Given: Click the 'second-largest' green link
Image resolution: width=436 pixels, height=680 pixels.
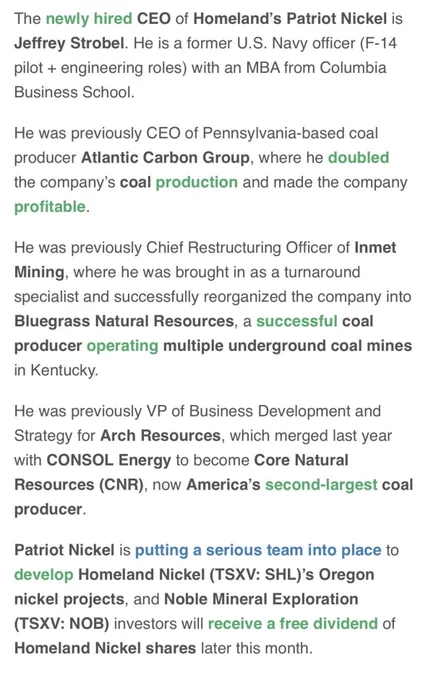Looking at the screenshot, I should coord(321,484).
